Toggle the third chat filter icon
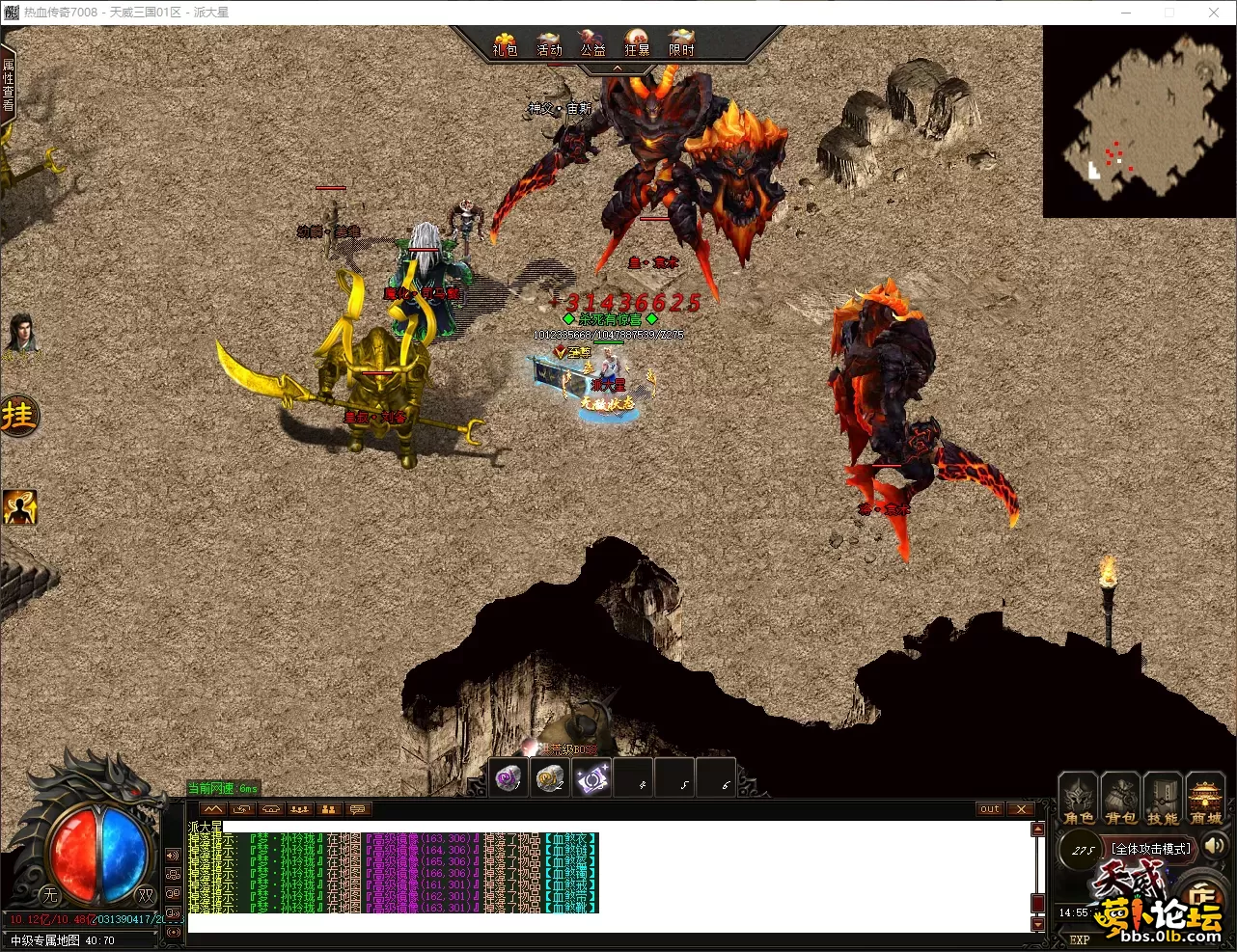Screen dimensions: 1237x952 pyautogui.click(x=174, y=893)
